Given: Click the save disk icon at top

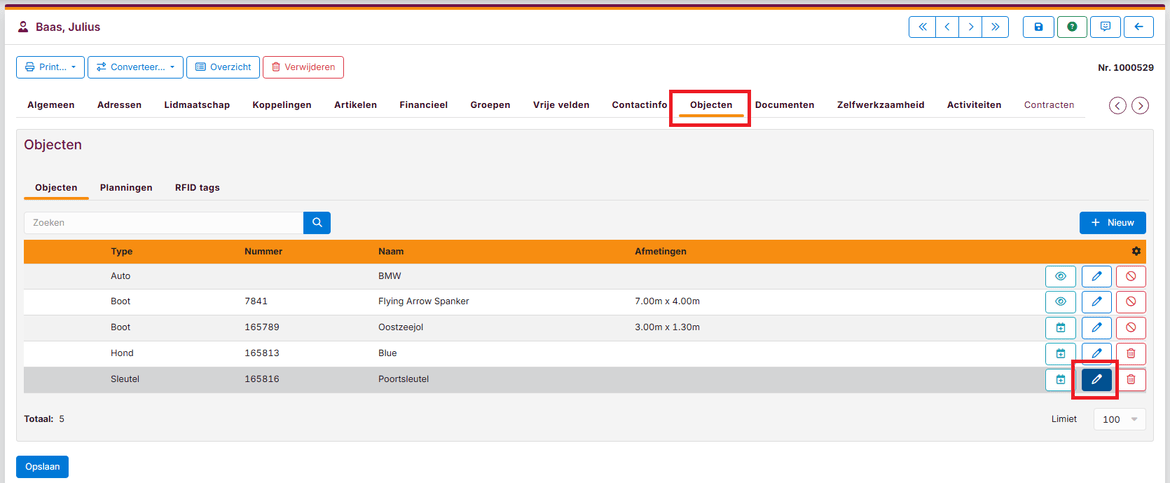Looking at the screenshot, I should point(1038,27).
